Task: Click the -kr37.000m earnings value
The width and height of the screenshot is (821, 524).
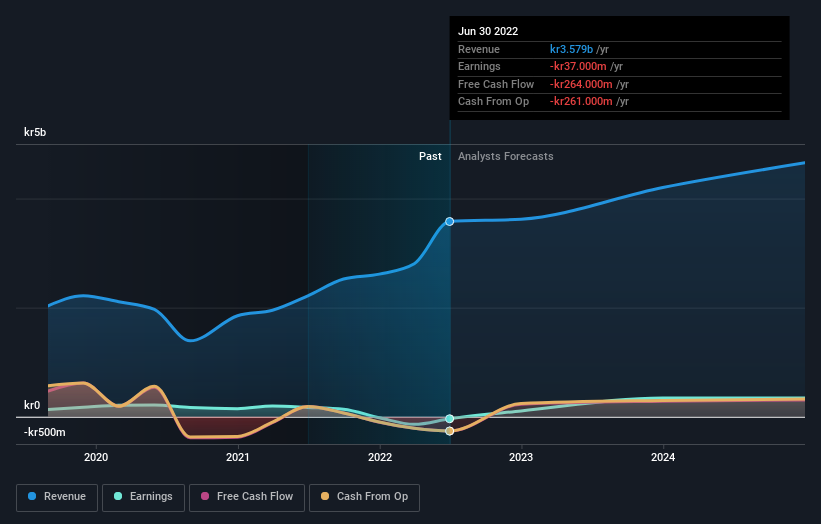Action: coord(578,66)
